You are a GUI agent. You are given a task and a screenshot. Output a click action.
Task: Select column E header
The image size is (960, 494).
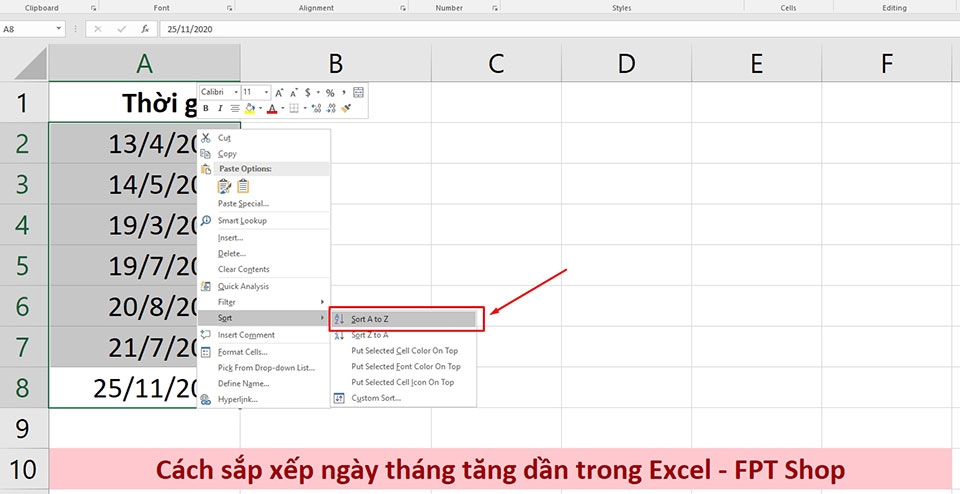coord(757,63)
